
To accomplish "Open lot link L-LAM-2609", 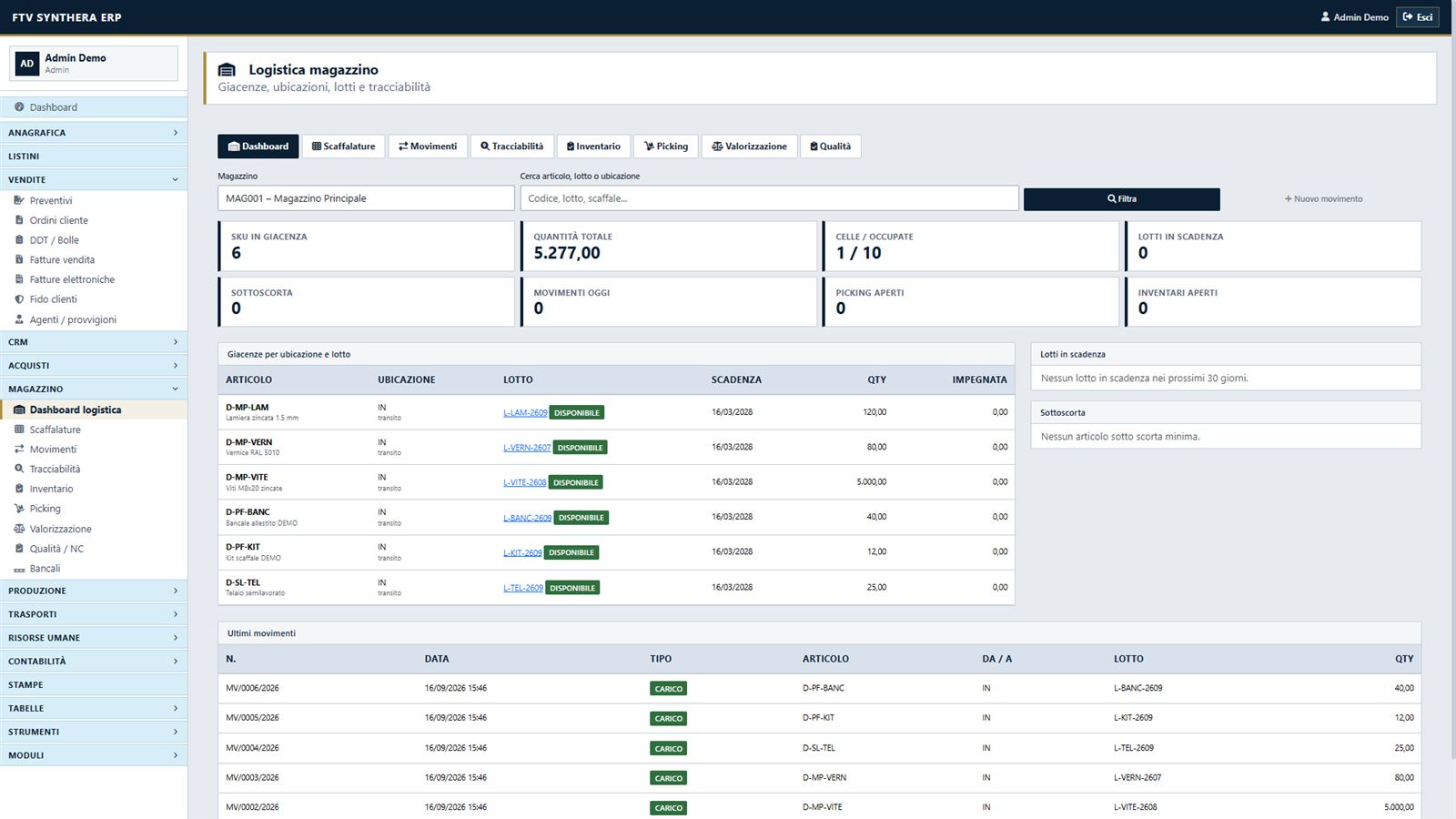I will tap(525, 413).
